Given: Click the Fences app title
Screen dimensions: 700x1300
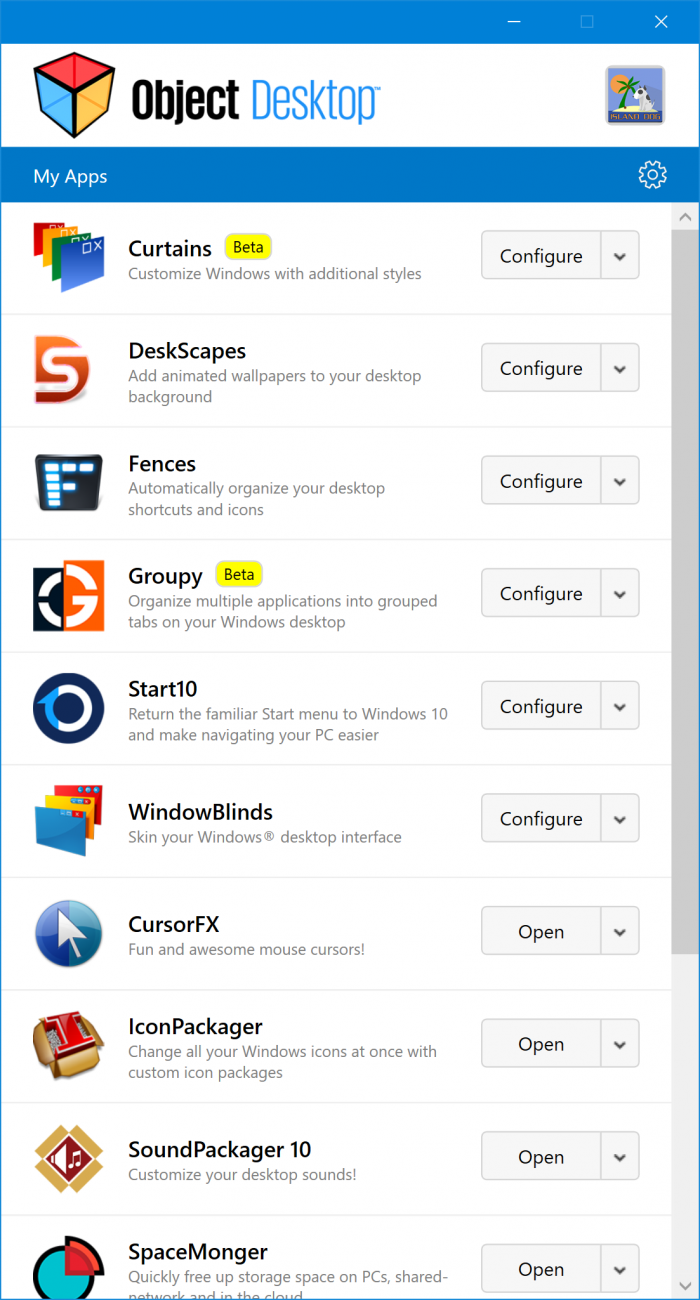Looking at the screenshot, I should click(x=162, y=464).
